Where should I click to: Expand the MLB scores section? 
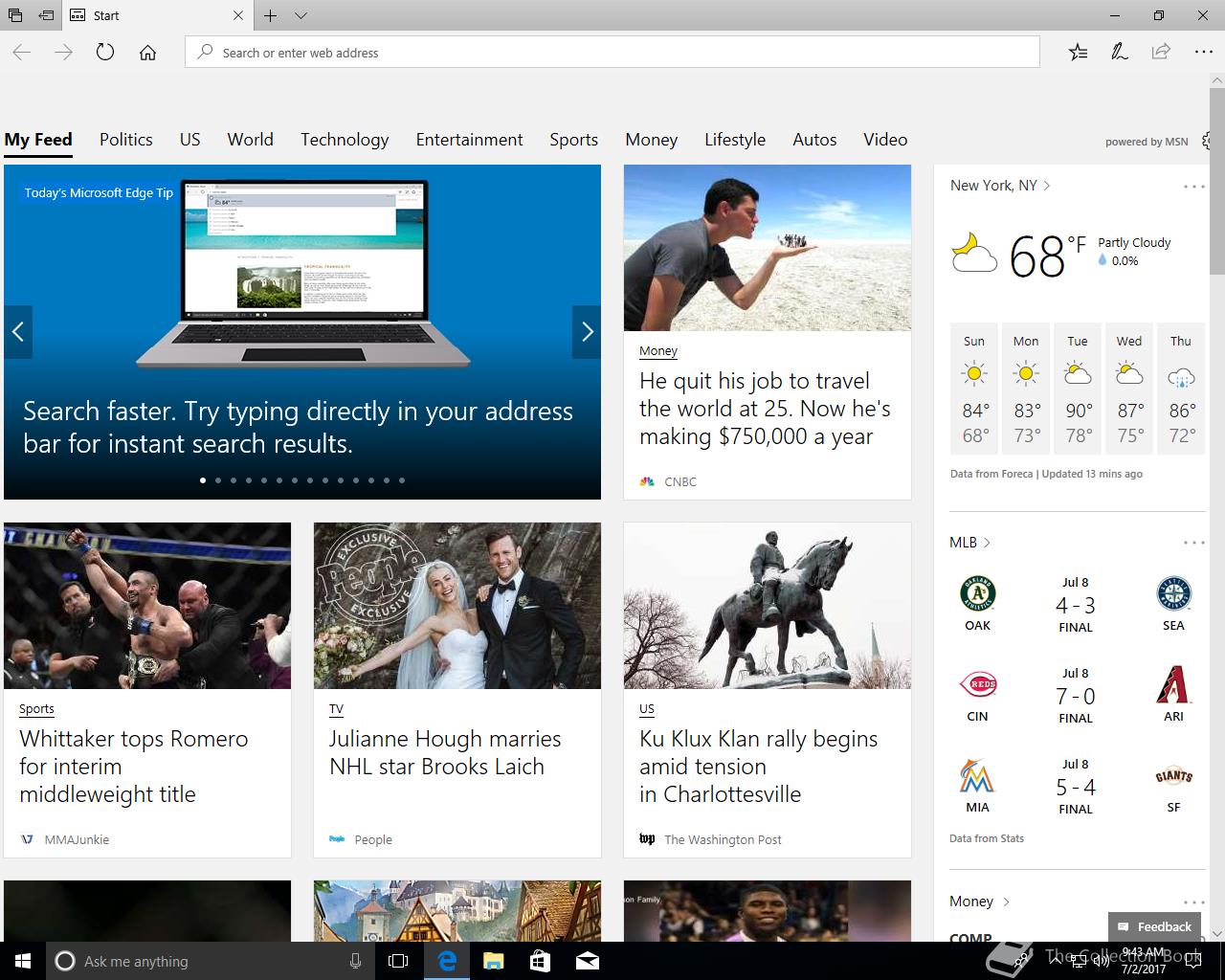pyautogui.click(x=969, y=543)
